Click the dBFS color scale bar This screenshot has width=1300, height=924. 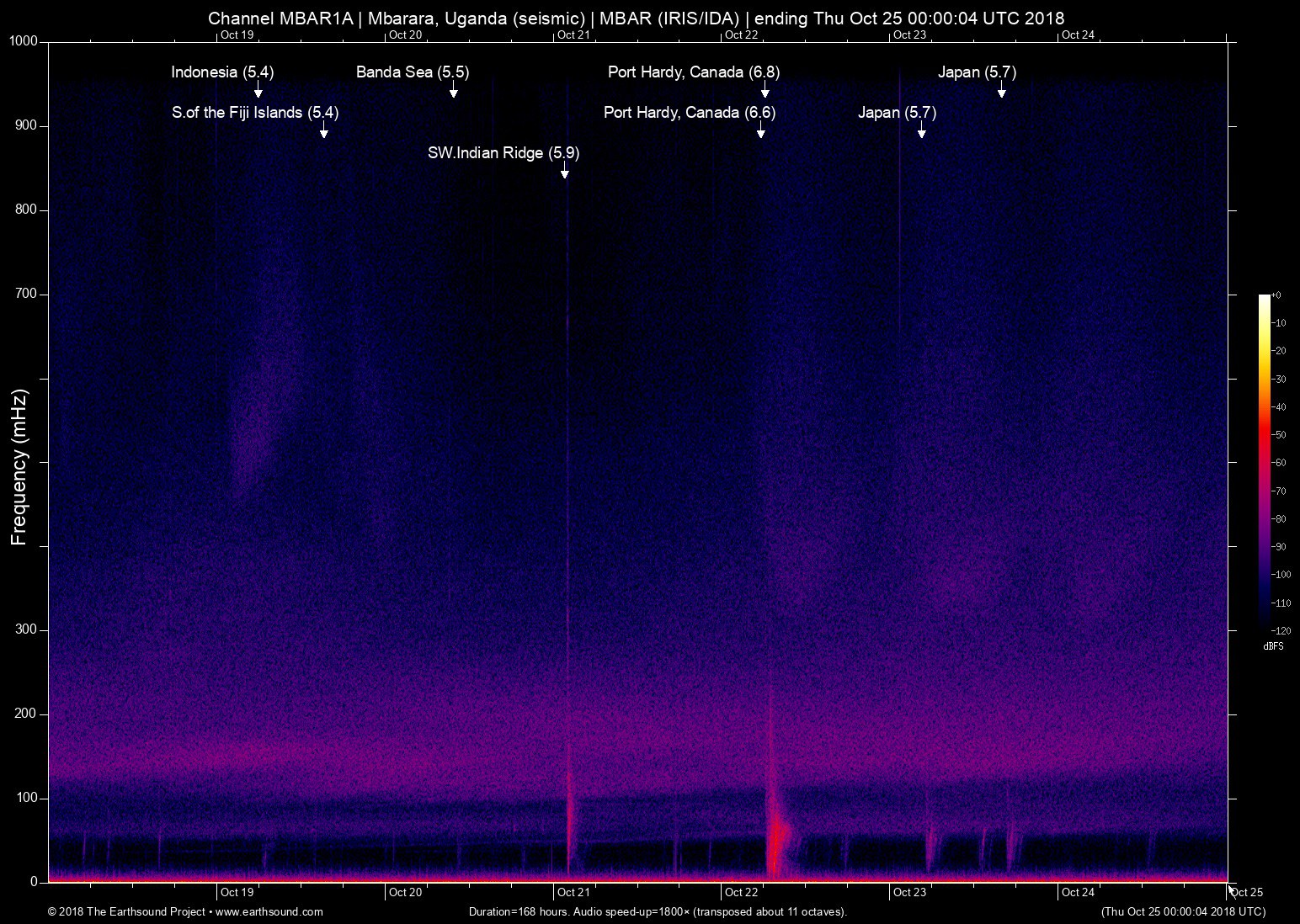click(x=1265, y=461)
